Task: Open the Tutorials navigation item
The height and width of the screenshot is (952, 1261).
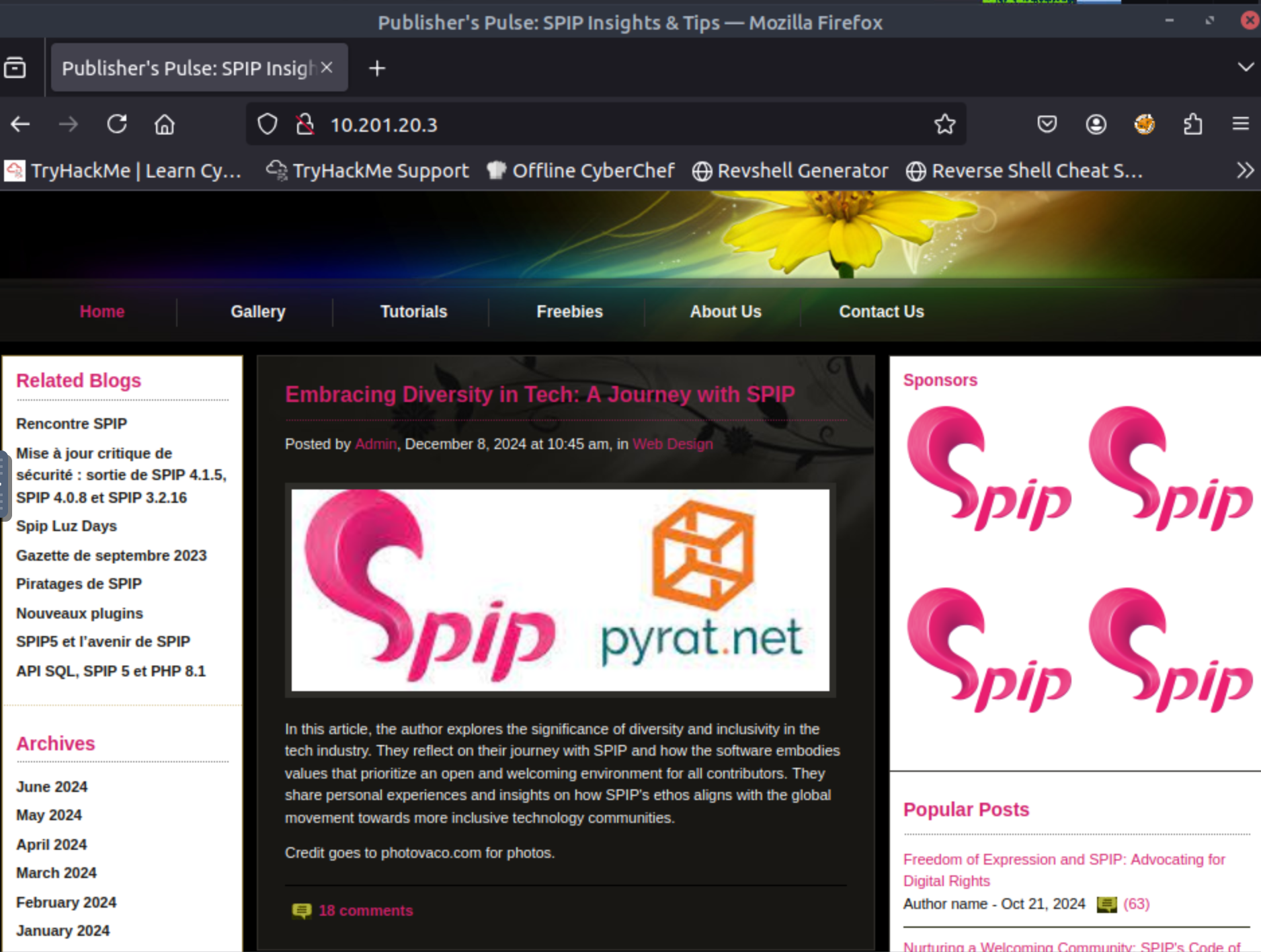Action: click(414, 312)
